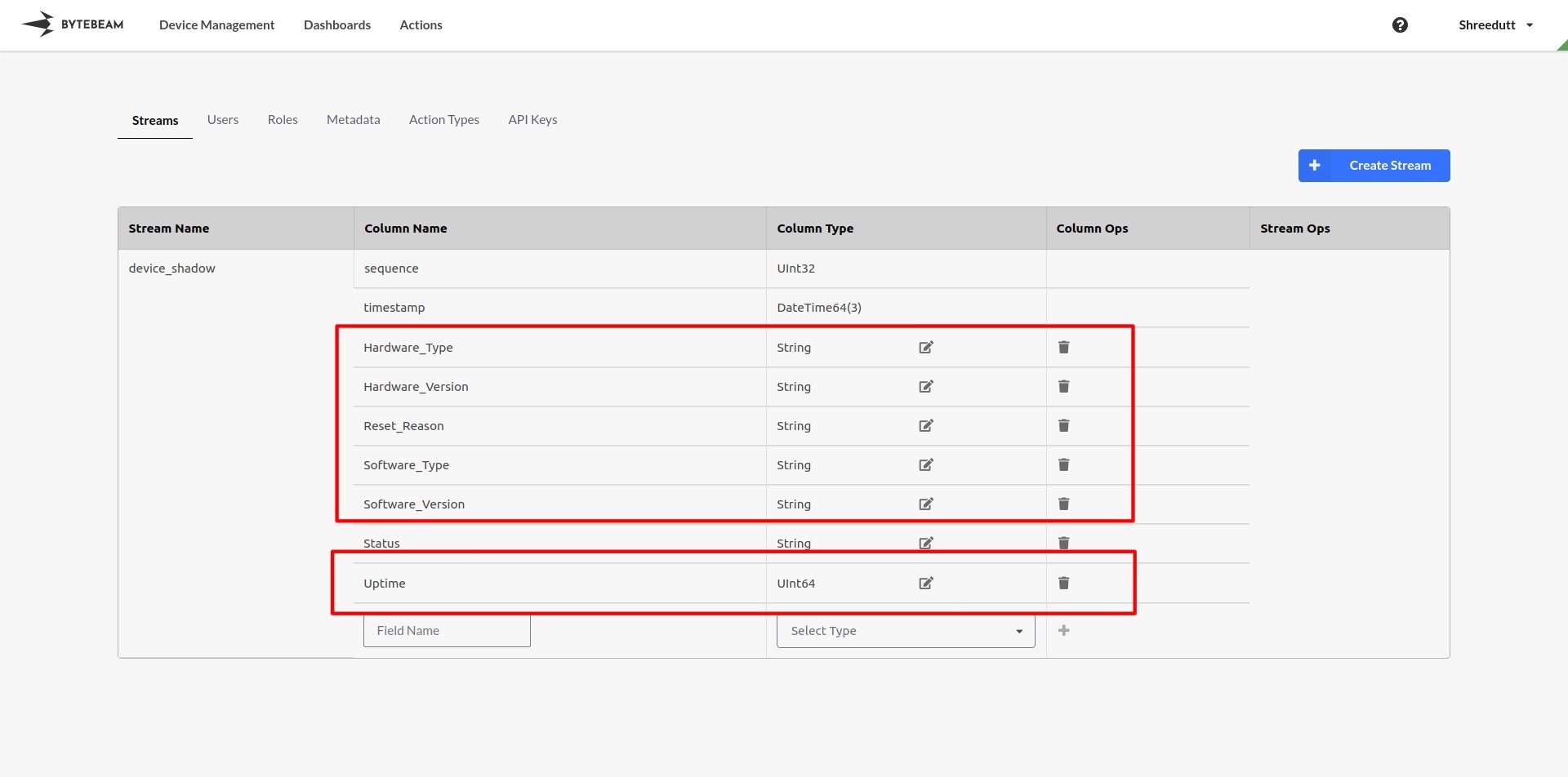Open the help question mark icon

click(x=1400, y=25)
